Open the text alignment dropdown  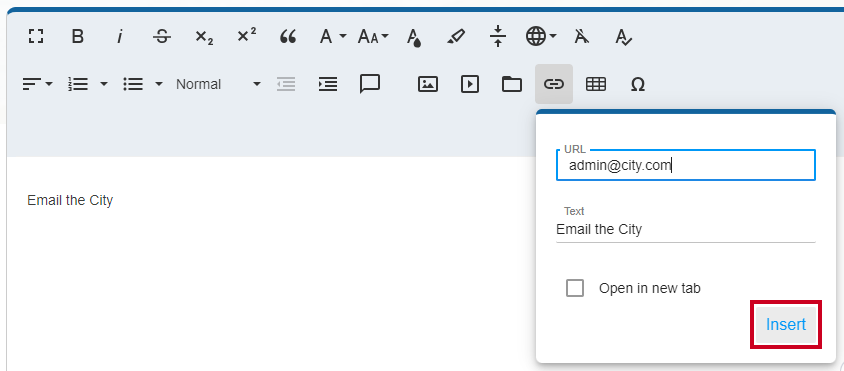pos(37,84)
